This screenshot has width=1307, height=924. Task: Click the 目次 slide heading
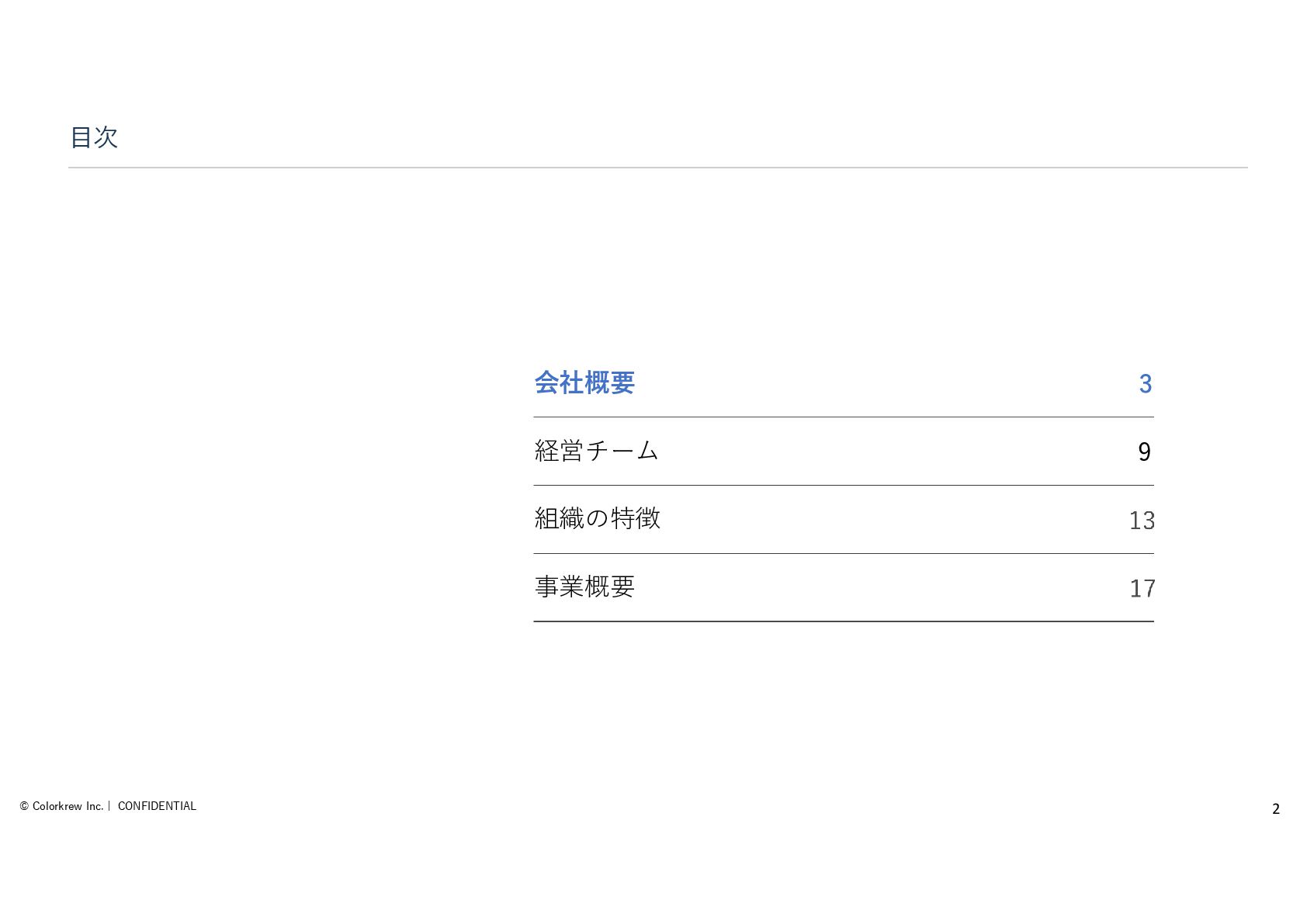[x=94, y=137]
